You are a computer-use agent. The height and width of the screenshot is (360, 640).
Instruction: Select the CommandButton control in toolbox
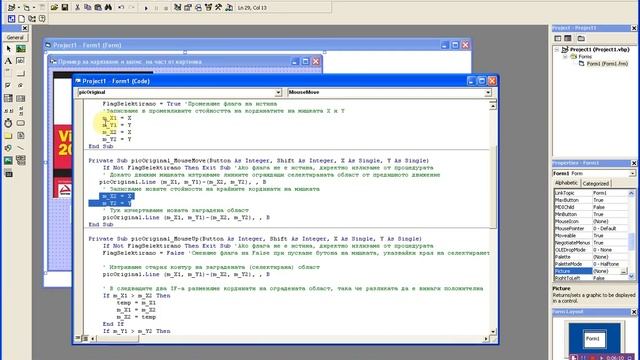[x=20, y=73]
